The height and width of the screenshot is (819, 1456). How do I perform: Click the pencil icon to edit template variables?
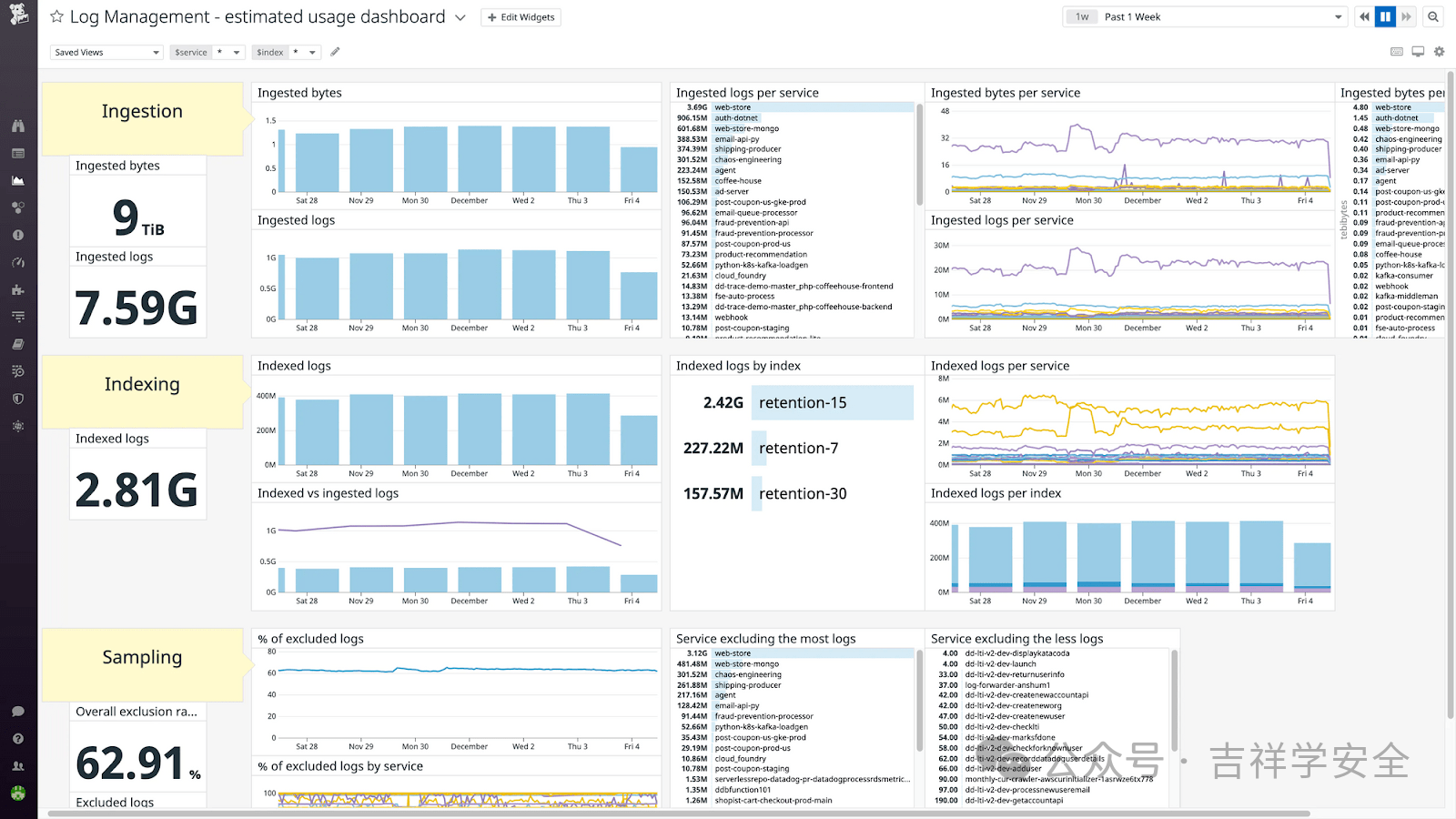point(335,52)
